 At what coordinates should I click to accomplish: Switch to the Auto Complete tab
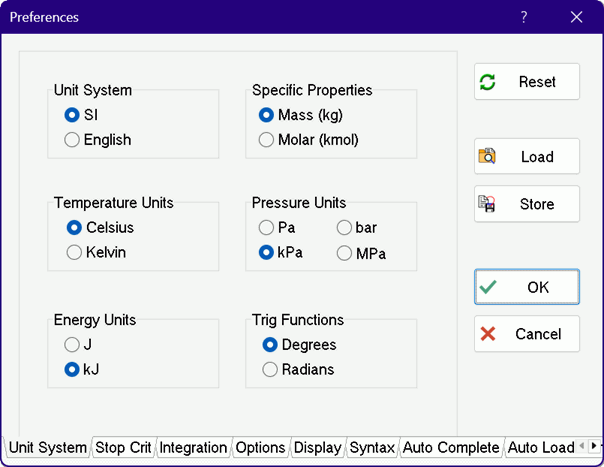450,448
